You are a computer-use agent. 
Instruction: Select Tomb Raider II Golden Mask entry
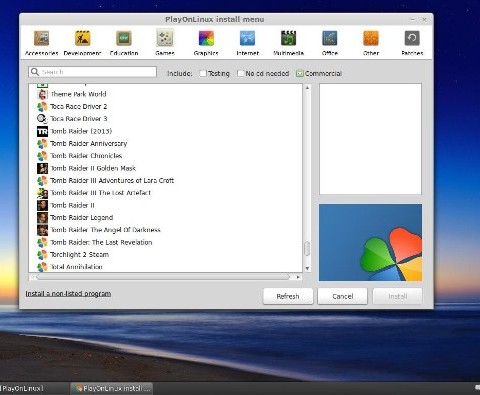coord(93,168)
